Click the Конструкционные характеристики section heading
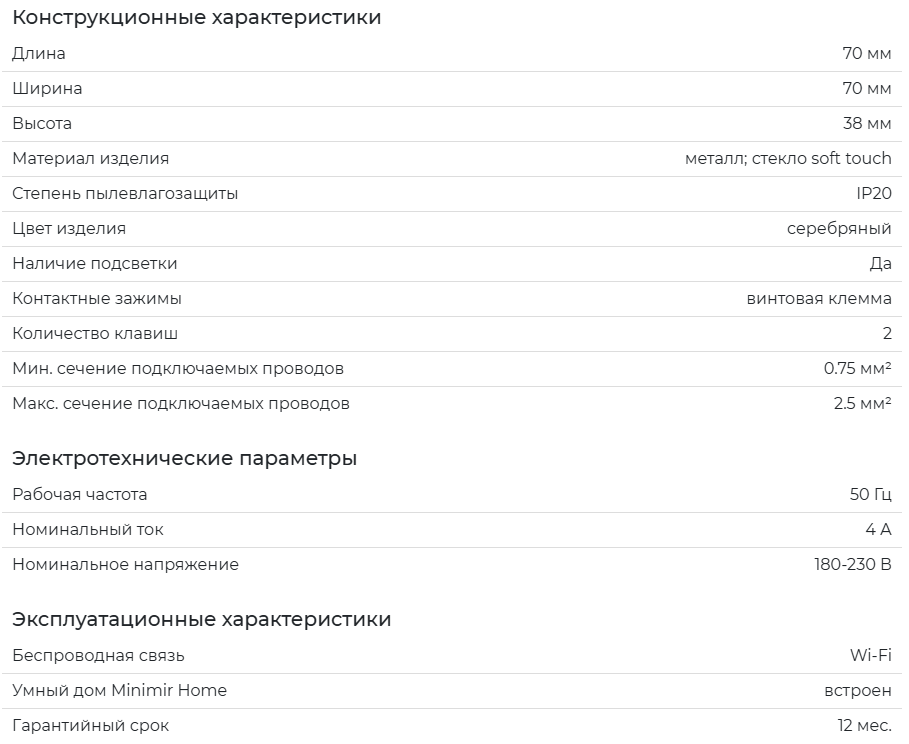The image size is (909, 744). (197, 17)
